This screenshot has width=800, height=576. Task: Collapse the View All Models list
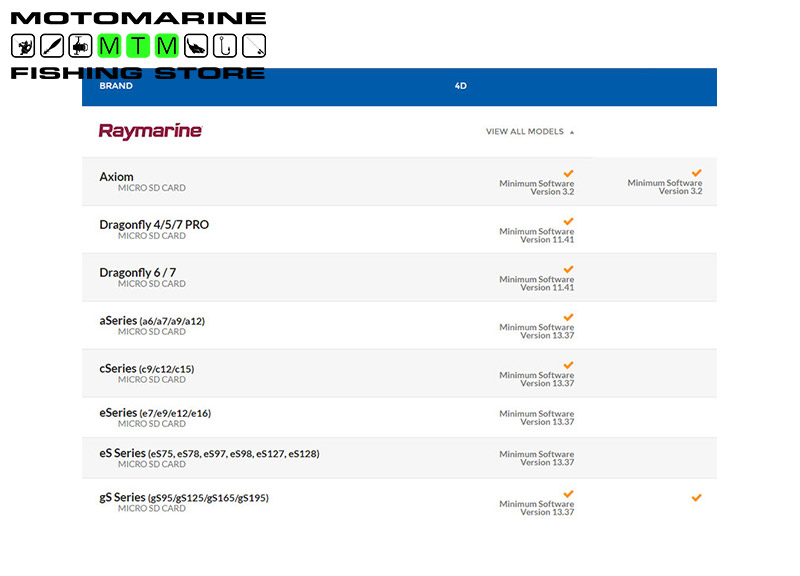point(530,131)
